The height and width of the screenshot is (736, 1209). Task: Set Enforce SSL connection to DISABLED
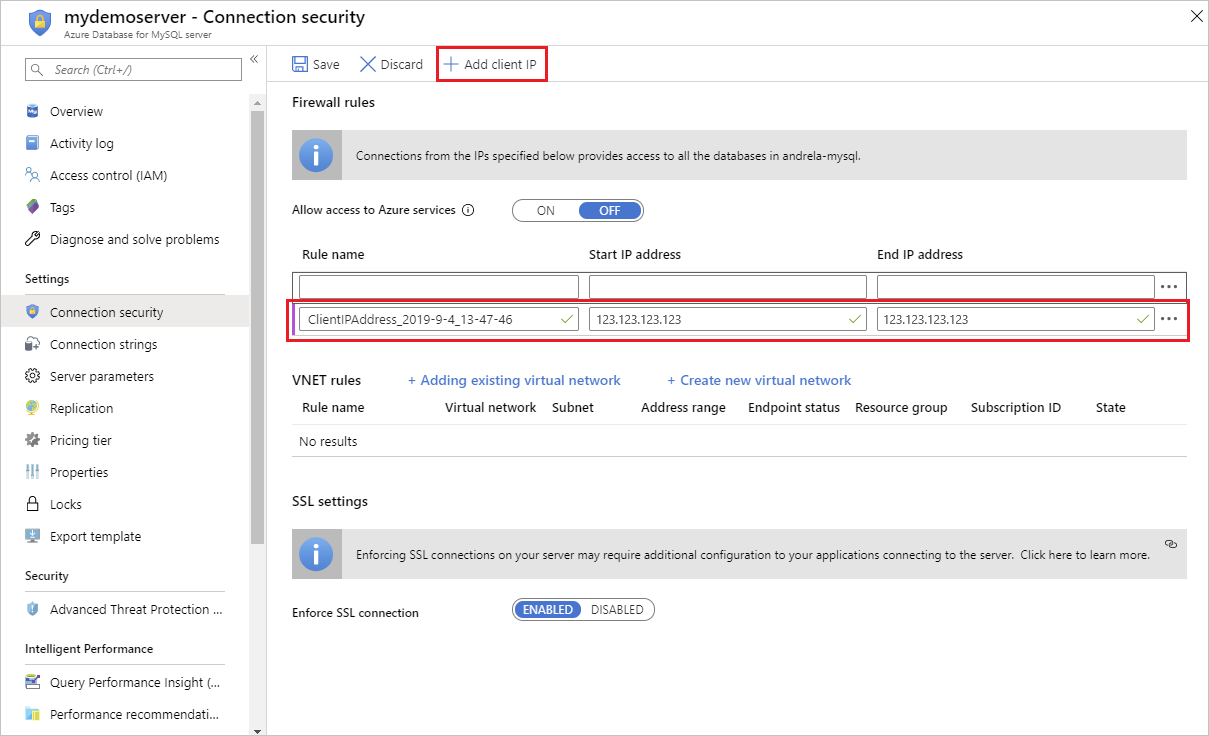[616, 609]
